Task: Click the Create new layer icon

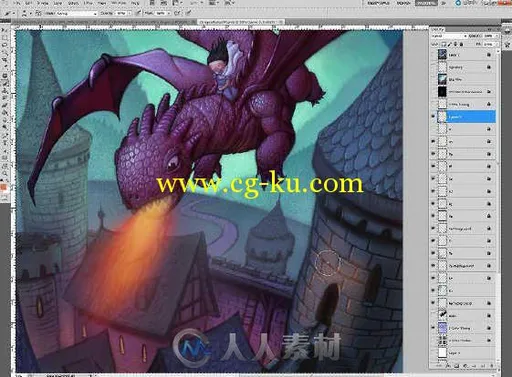Action: coord(482,366)
